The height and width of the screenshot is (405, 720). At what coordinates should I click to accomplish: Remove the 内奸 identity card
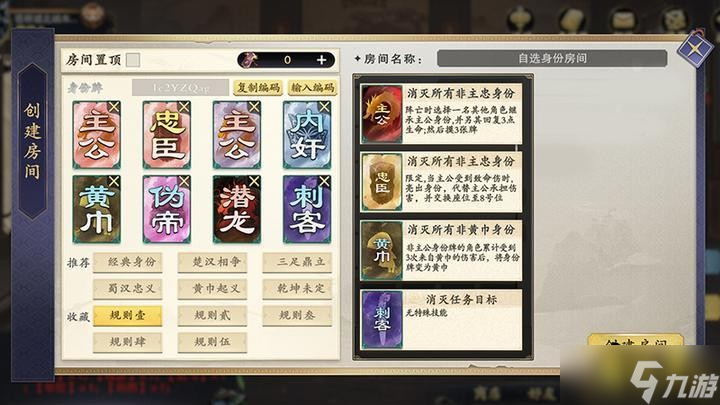324,107
